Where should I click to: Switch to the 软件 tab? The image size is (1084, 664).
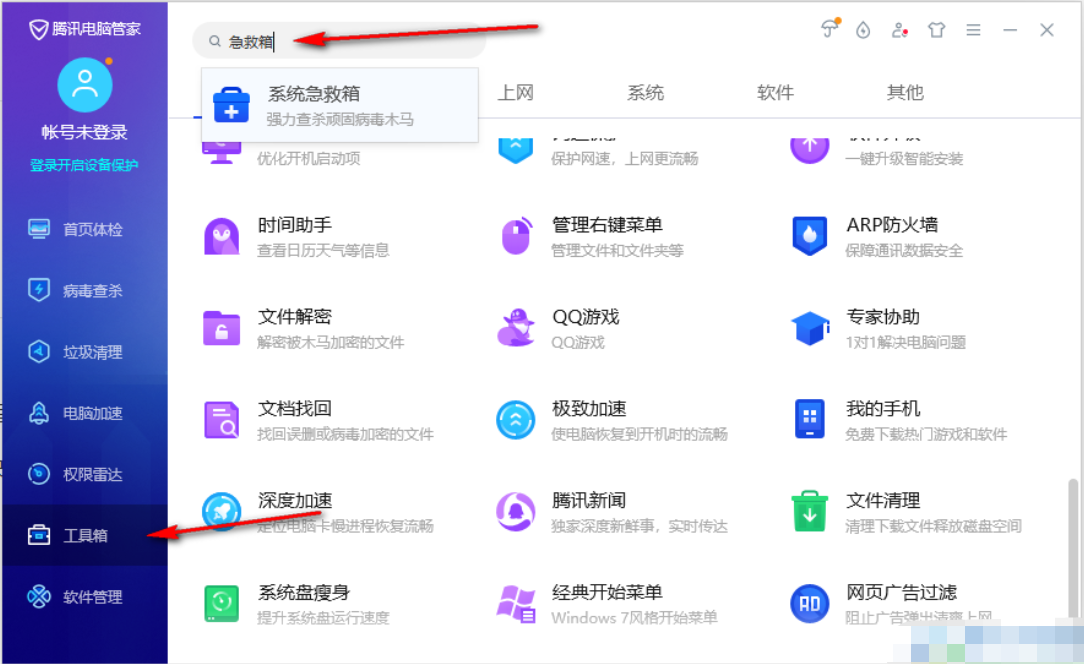775,92
